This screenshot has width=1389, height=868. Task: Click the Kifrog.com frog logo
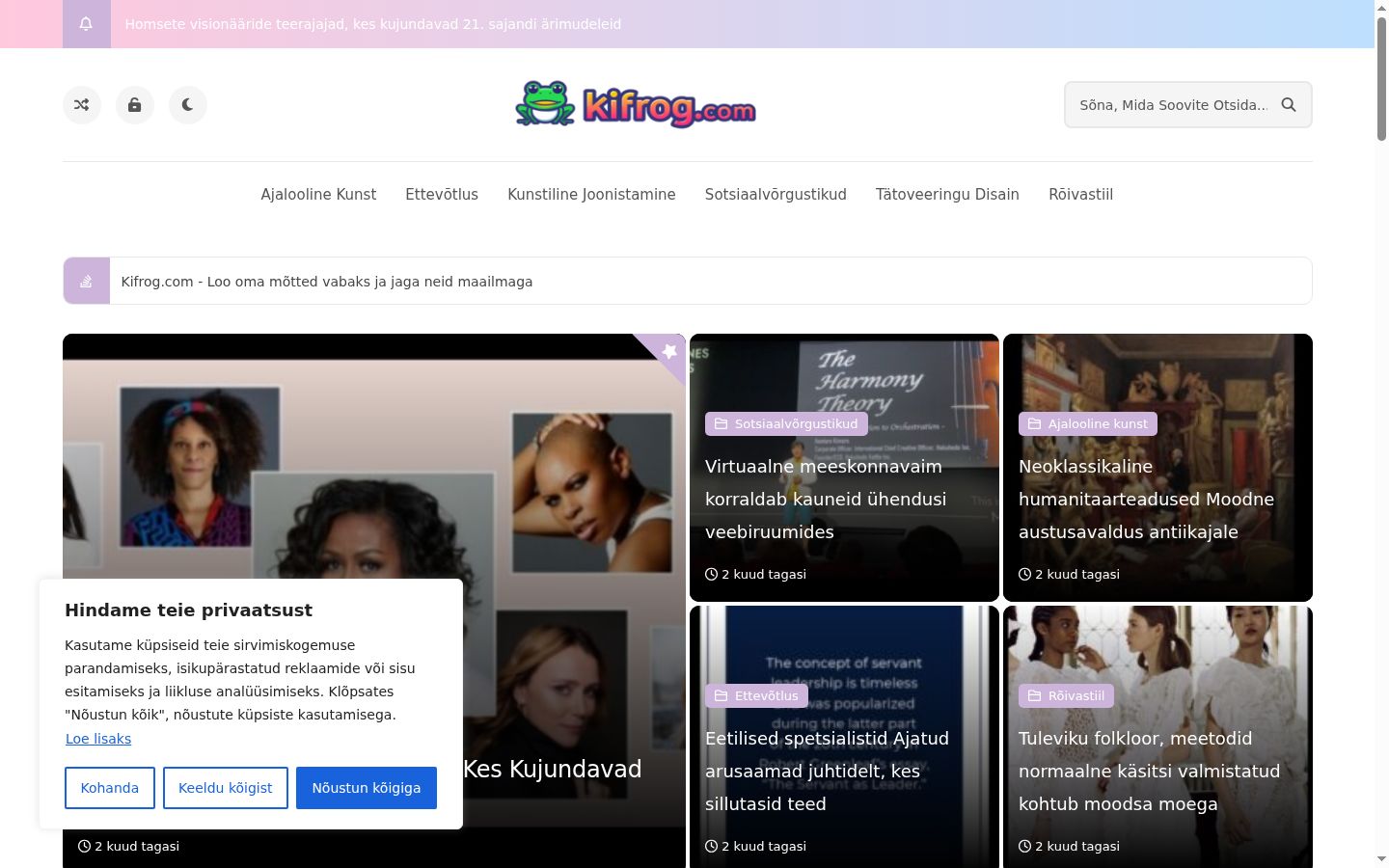click(635, 104)
